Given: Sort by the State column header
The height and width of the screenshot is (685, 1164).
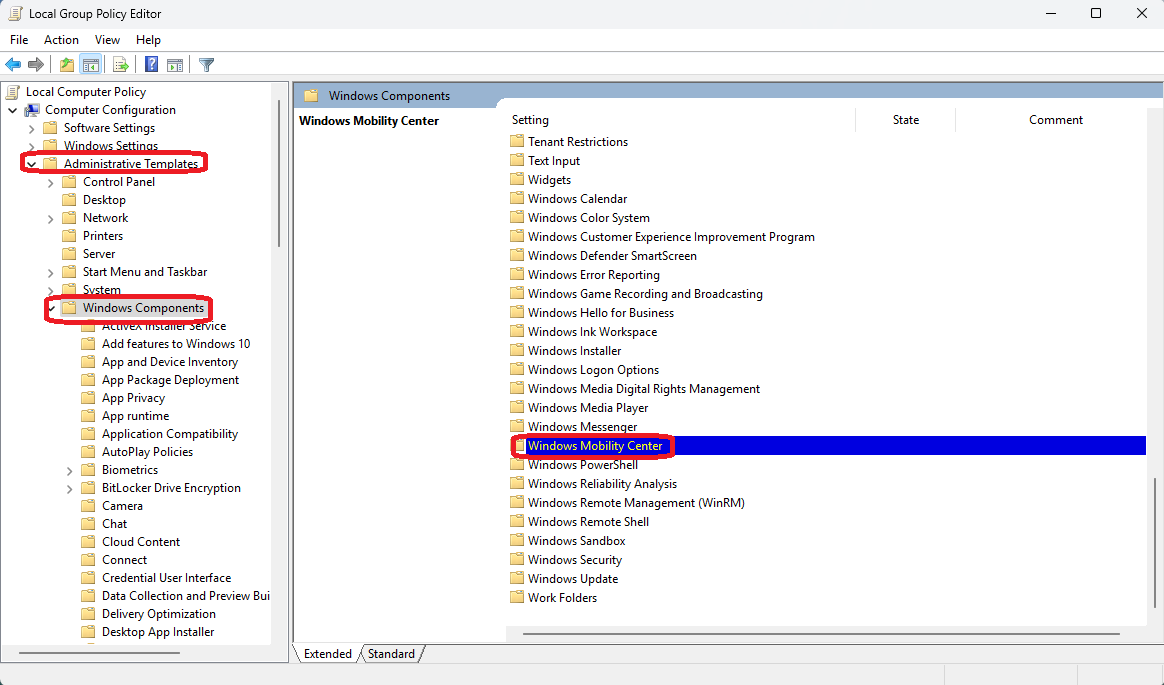Looking at the screenshot, I should point(905,120).
